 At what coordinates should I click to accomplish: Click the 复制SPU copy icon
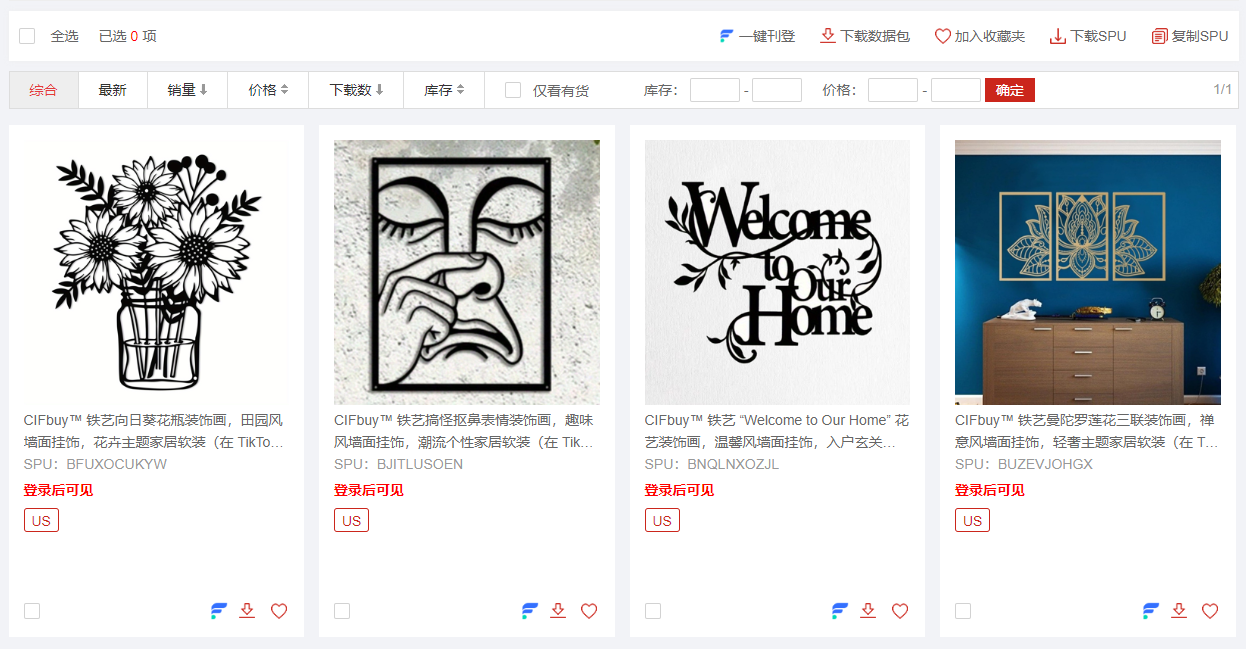click(x=1160, y=36)
